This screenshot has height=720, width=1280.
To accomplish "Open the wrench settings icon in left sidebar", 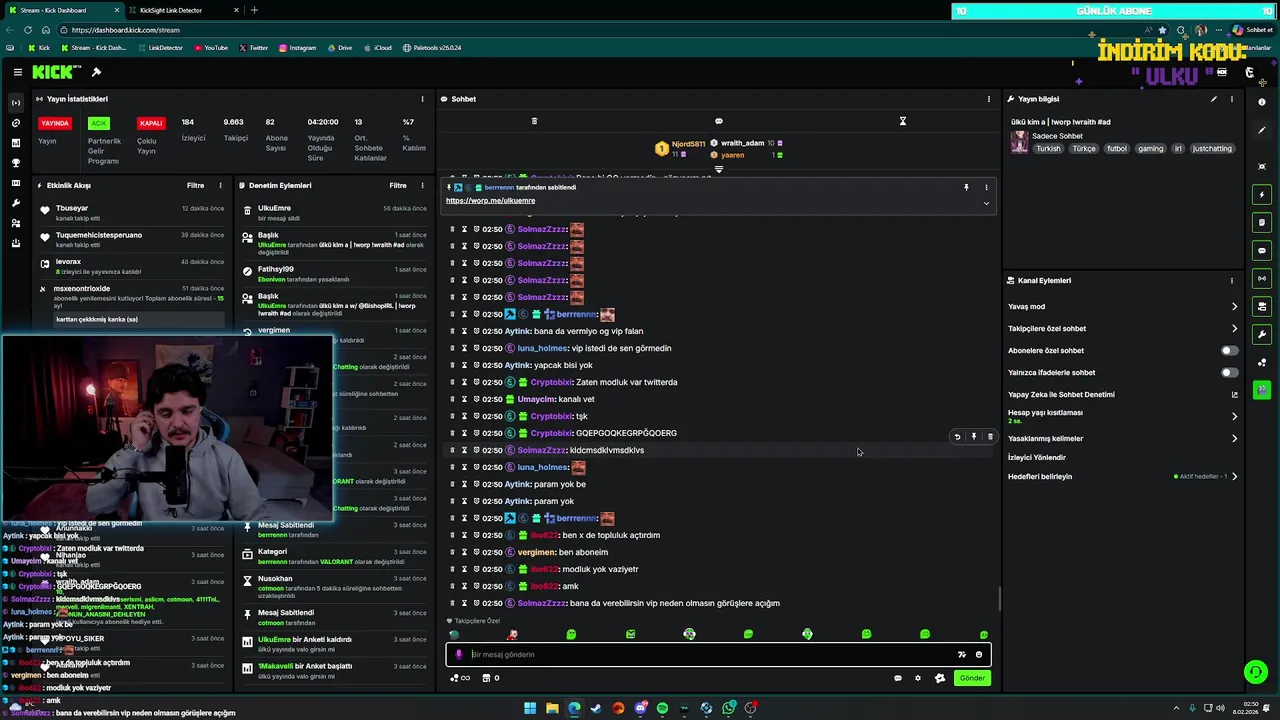I will coord(15,203).
